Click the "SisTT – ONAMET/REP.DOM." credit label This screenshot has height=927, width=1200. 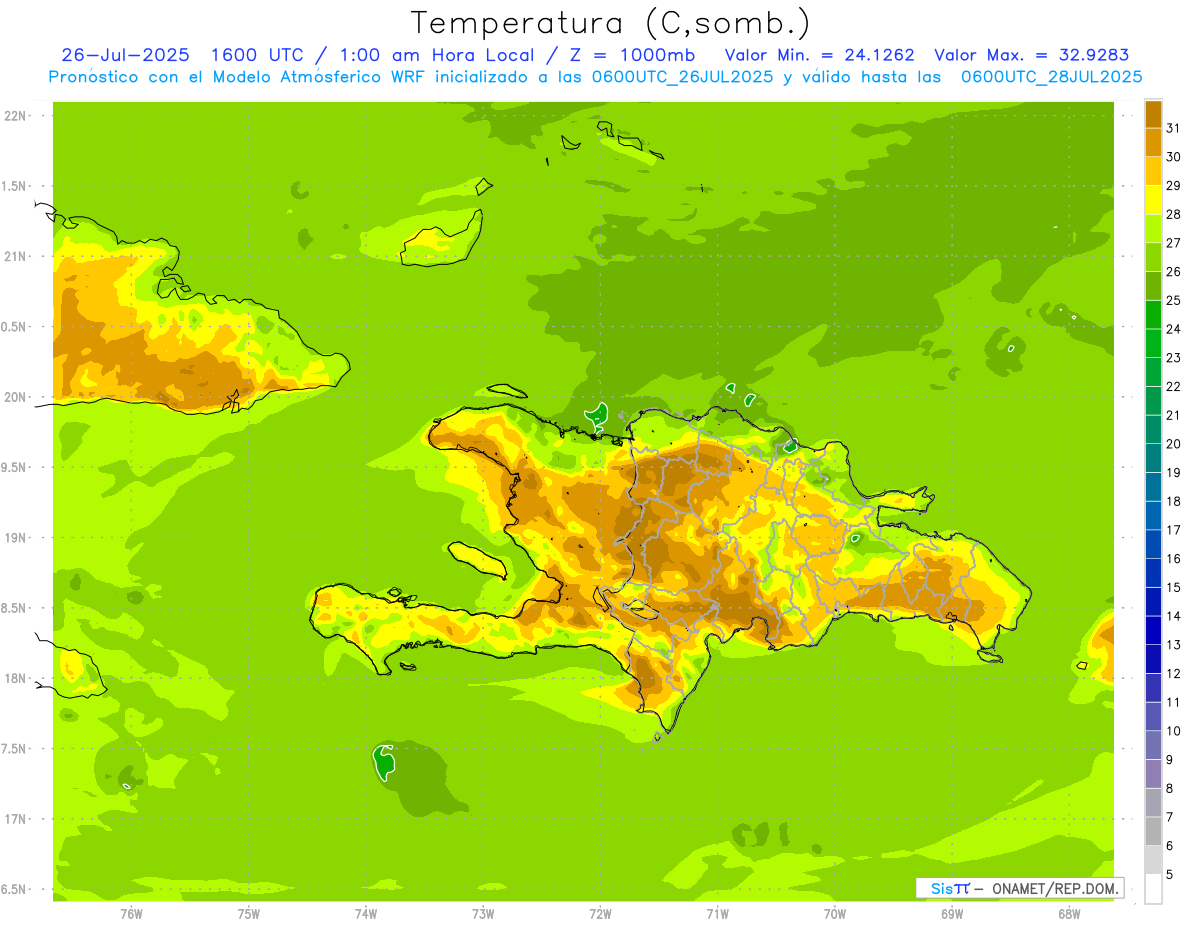(x=1020, y=888)
